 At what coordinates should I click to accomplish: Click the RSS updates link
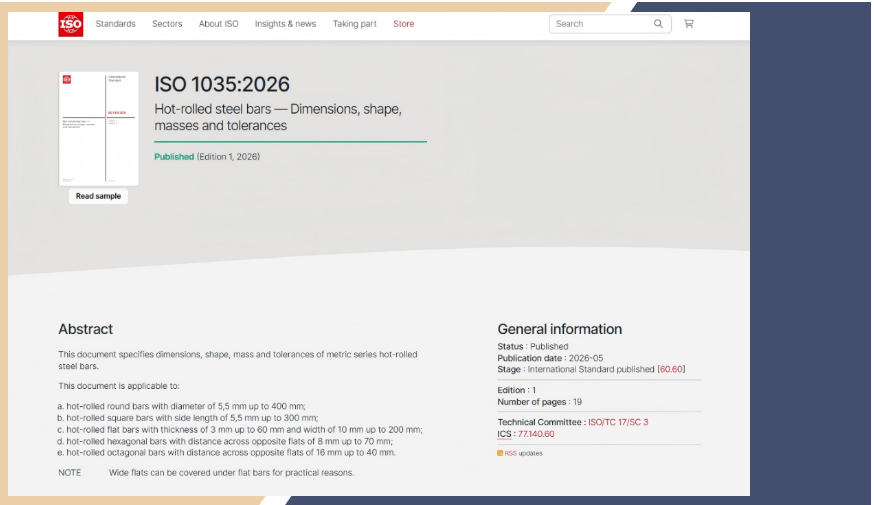point(523,453)
